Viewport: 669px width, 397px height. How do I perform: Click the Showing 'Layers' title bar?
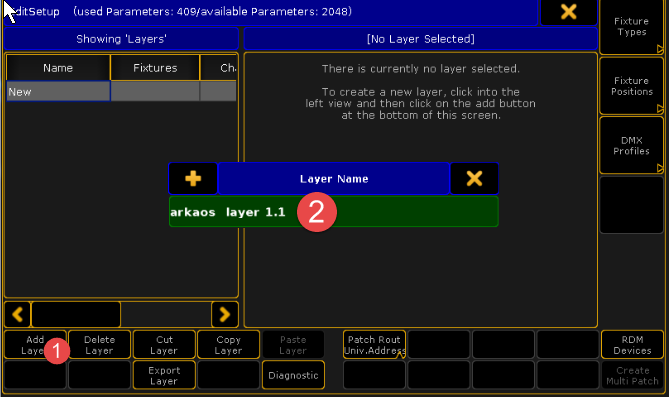(121, 39)
